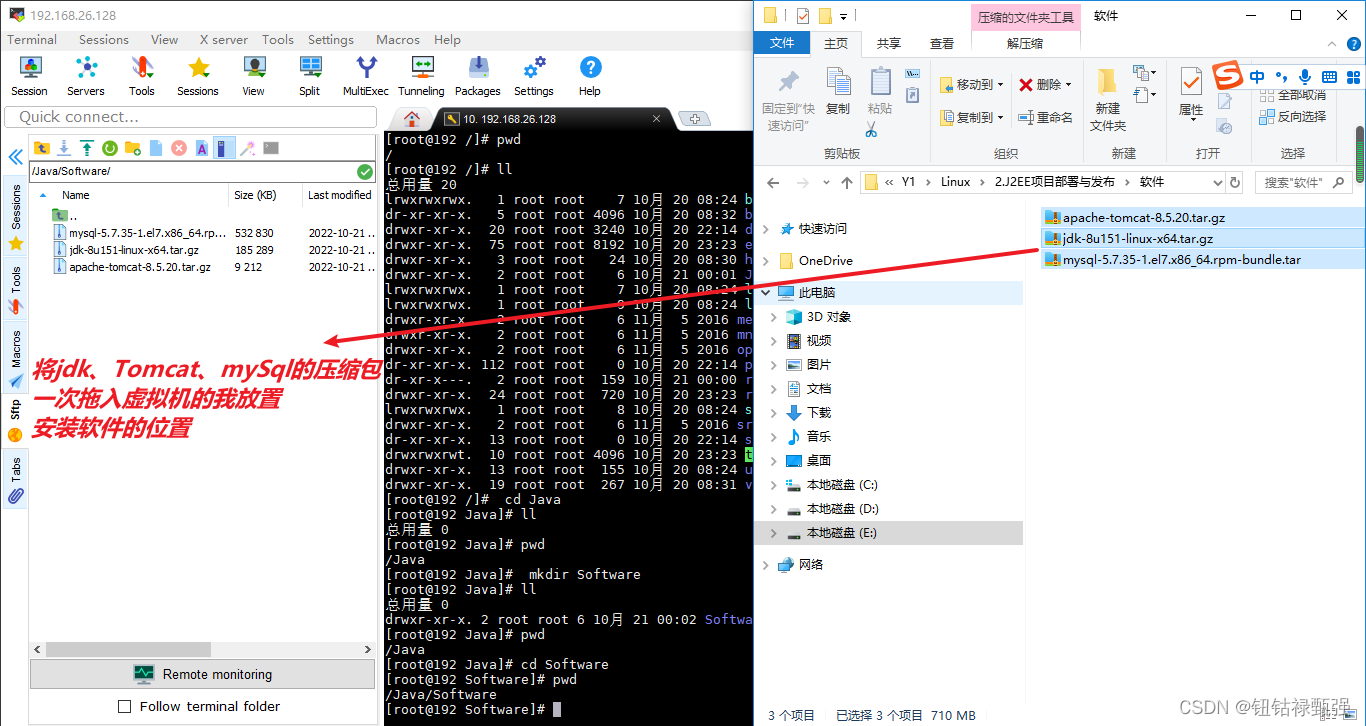Create a new folder in the SFTP panel
This screenshot has height=726, width=1366.
pyautogui.click(x=131, y=147)
